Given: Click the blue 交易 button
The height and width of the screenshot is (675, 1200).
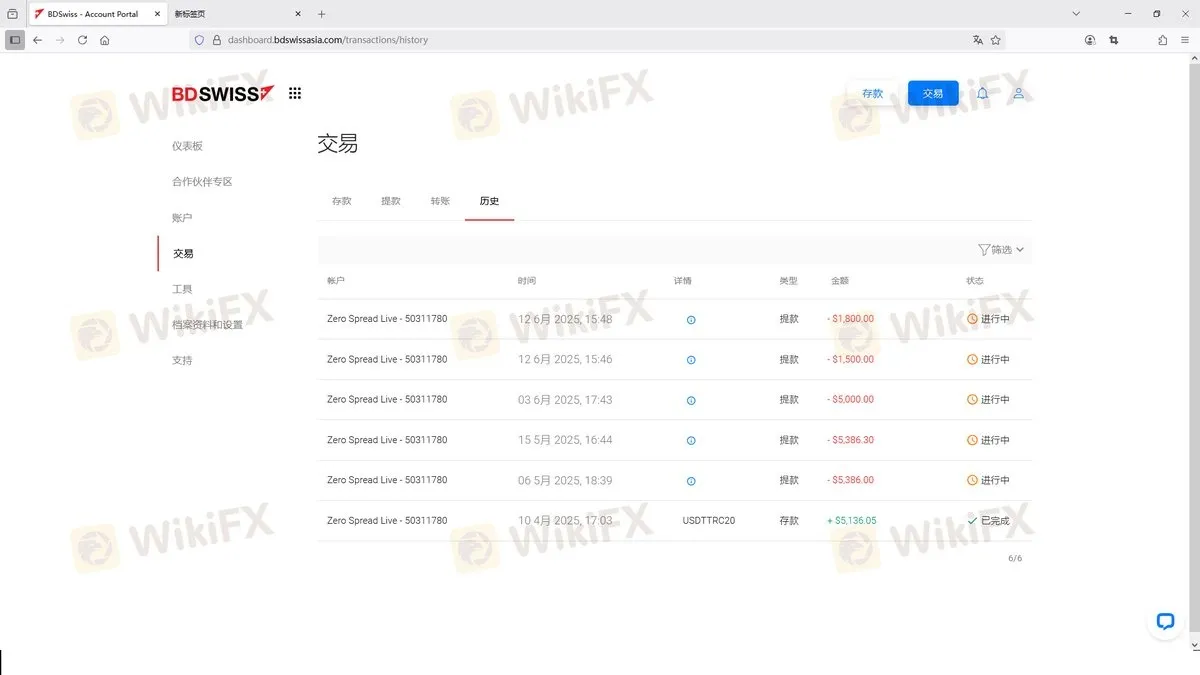Looking at the screenshot, I should pos(933,93).
